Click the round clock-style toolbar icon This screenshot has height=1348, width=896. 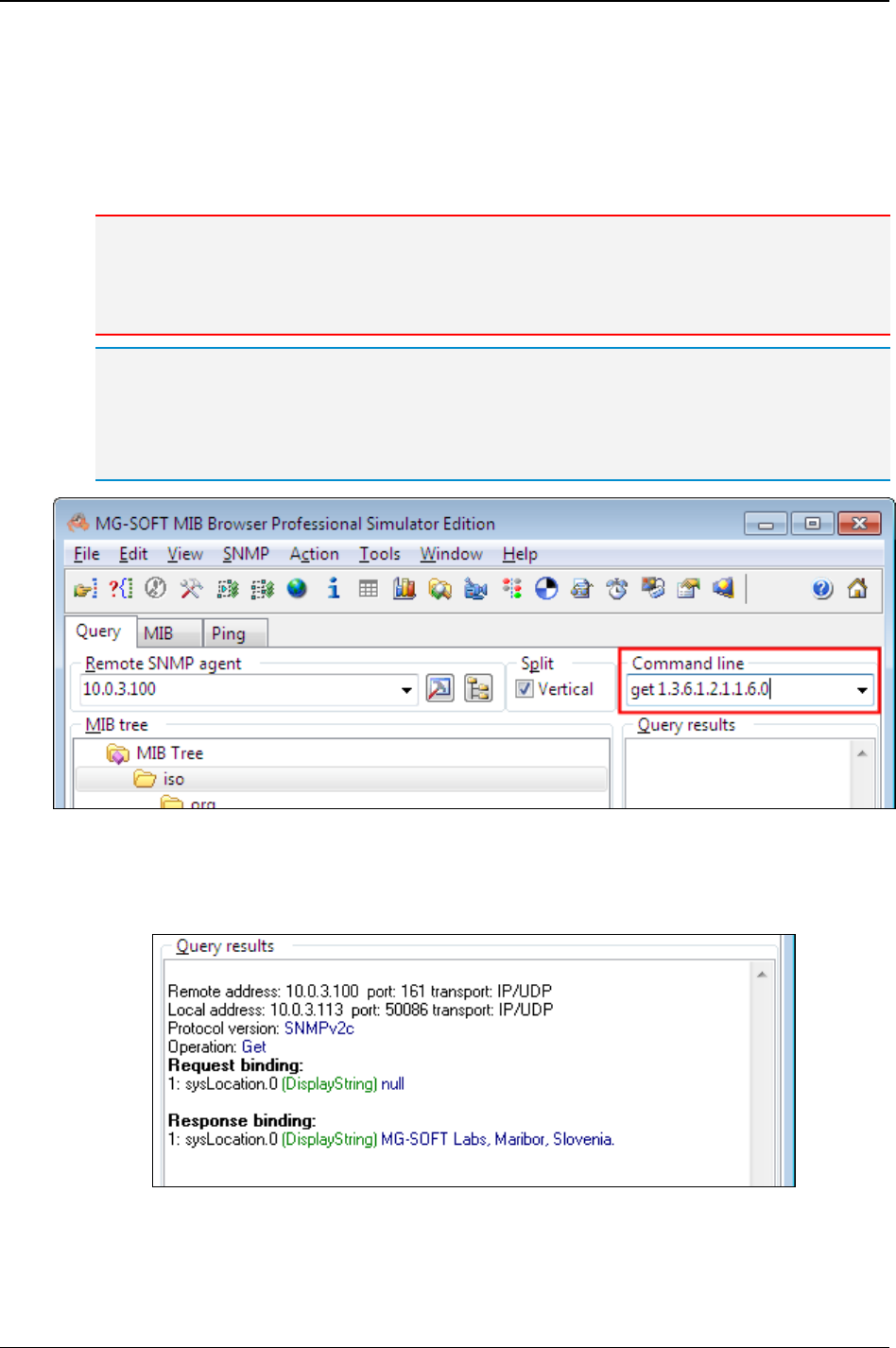[x=156, y=589]
